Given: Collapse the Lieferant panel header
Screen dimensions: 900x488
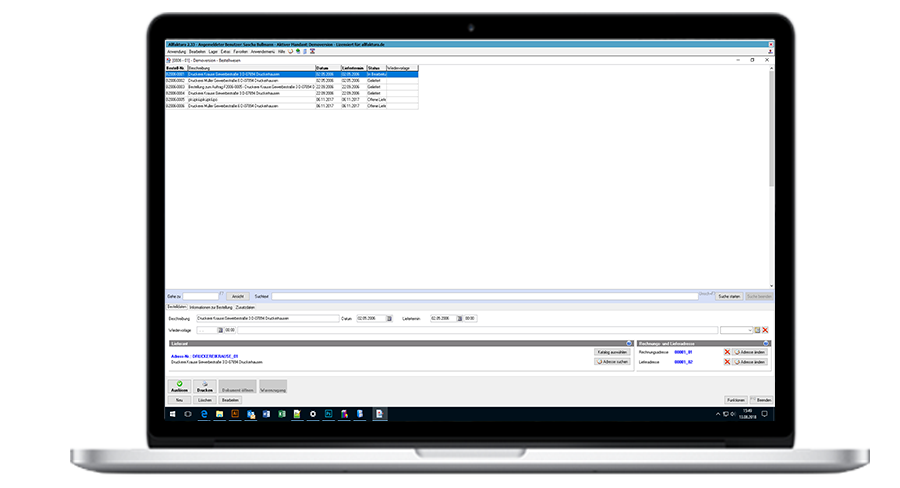Looking at the screenshot, I should [628, 342].
